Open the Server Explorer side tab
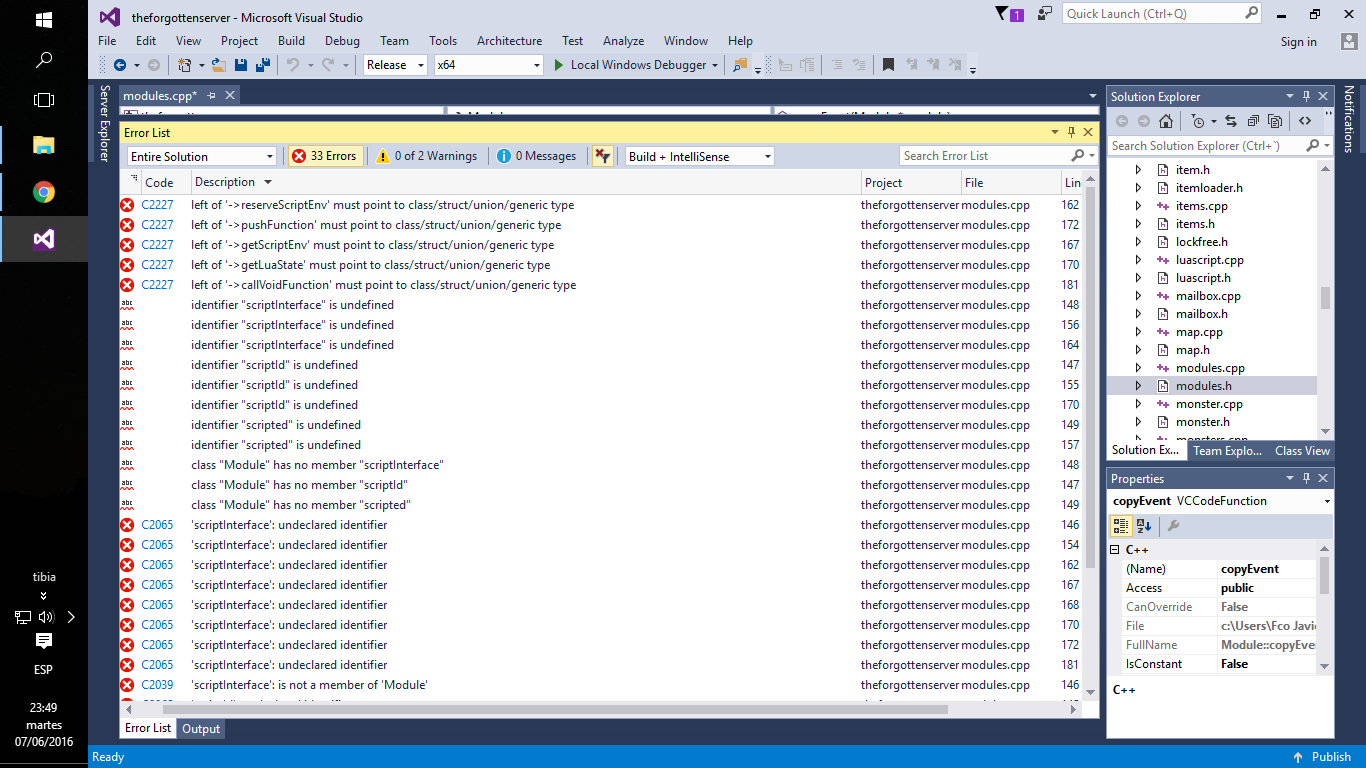The image size is (1366, 768). pos(103,123)
